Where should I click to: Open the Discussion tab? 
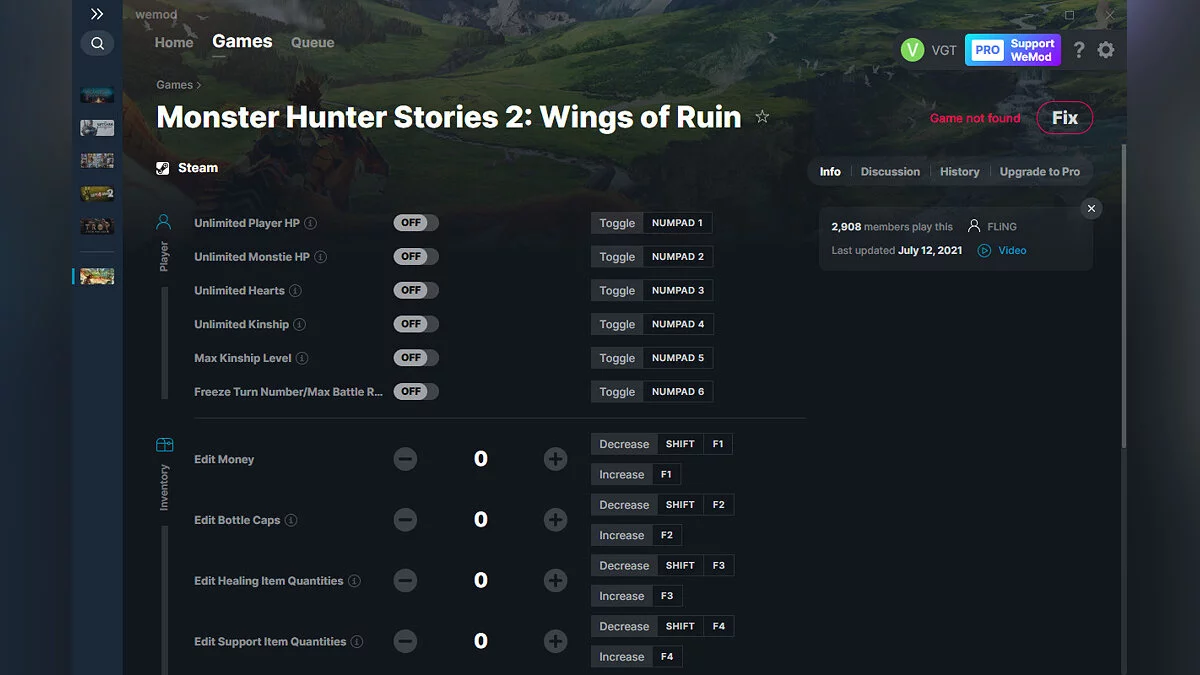pos(890,171)
